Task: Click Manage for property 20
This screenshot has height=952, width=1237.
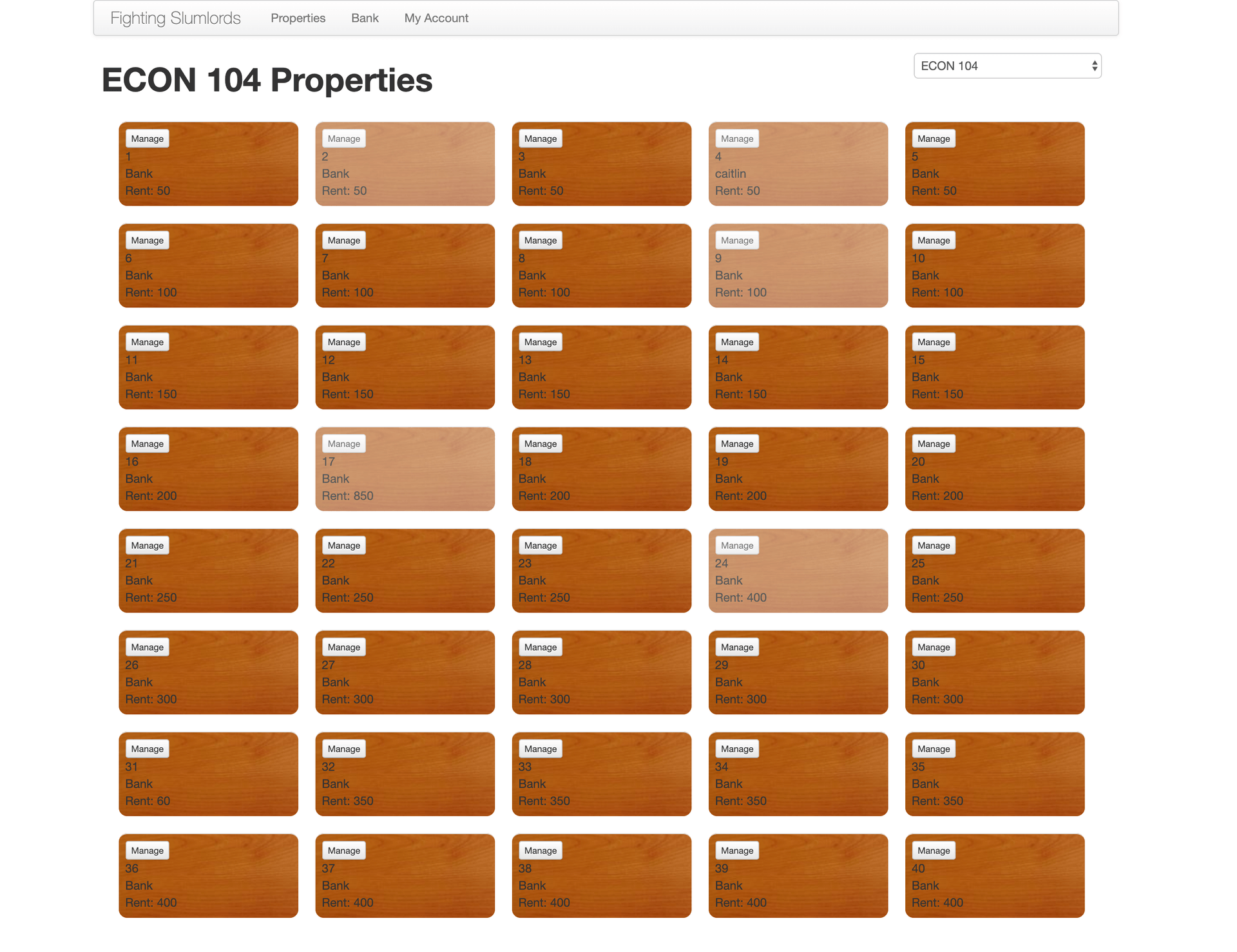Action: [x=934, y=444]
